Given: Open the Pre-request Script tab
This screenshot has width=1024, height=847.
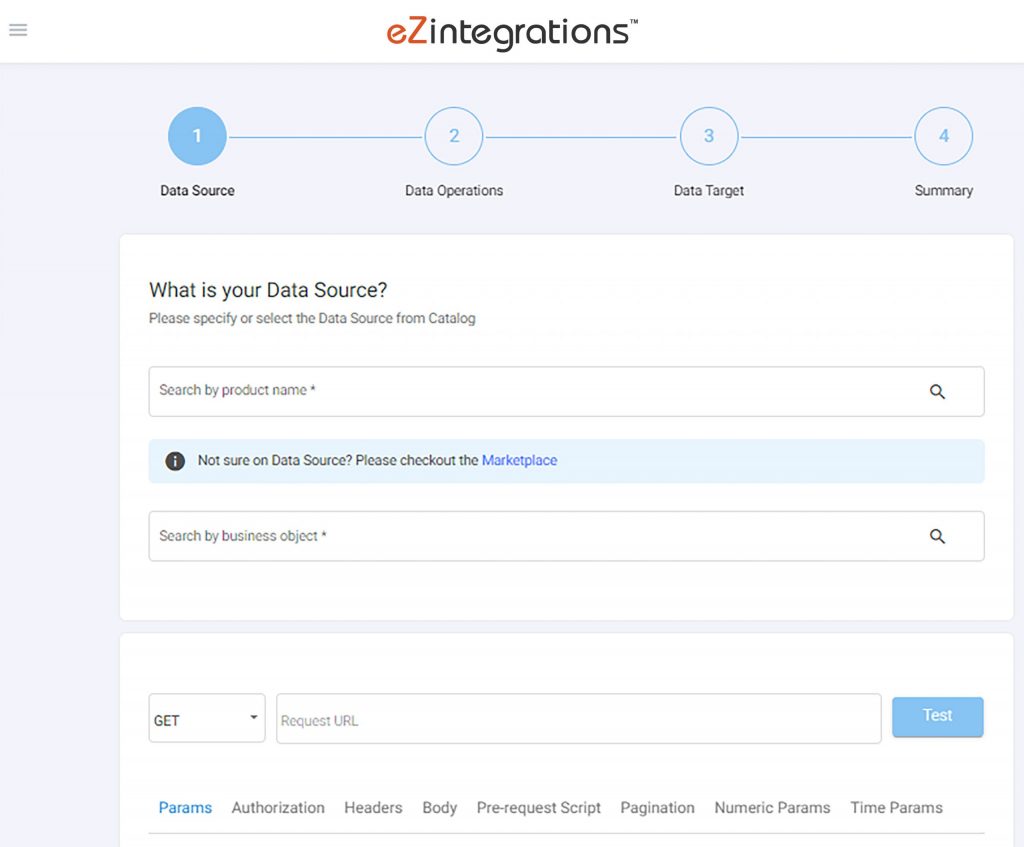Looking at the screenshot, I should click(538, 808).
